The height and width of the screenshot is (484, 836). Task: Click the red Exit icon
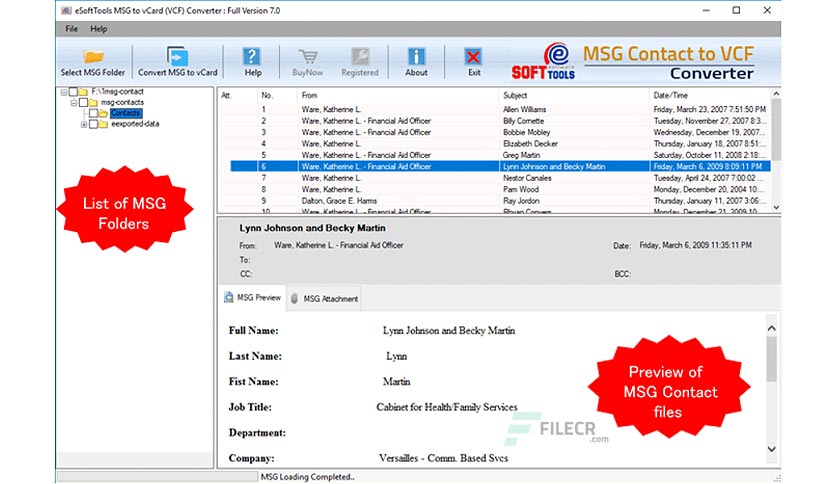pos(473,57)
